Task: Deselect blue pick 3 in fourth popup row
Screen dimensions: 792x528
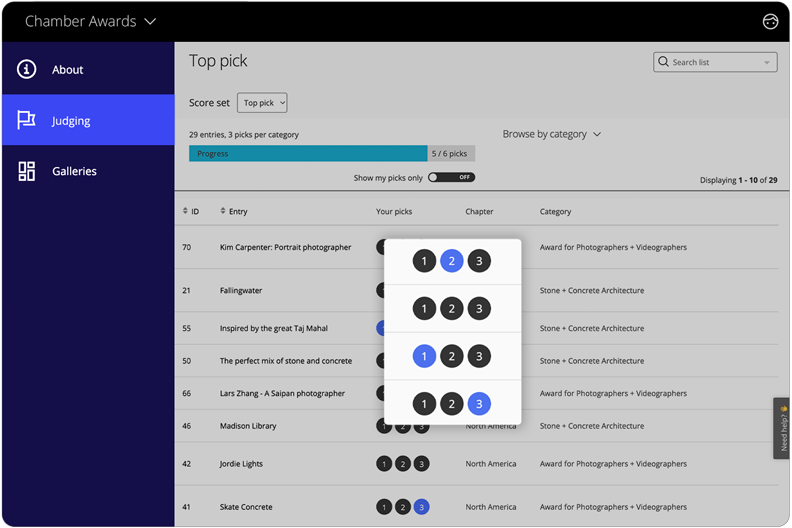Action: click(x=479, y=404)
